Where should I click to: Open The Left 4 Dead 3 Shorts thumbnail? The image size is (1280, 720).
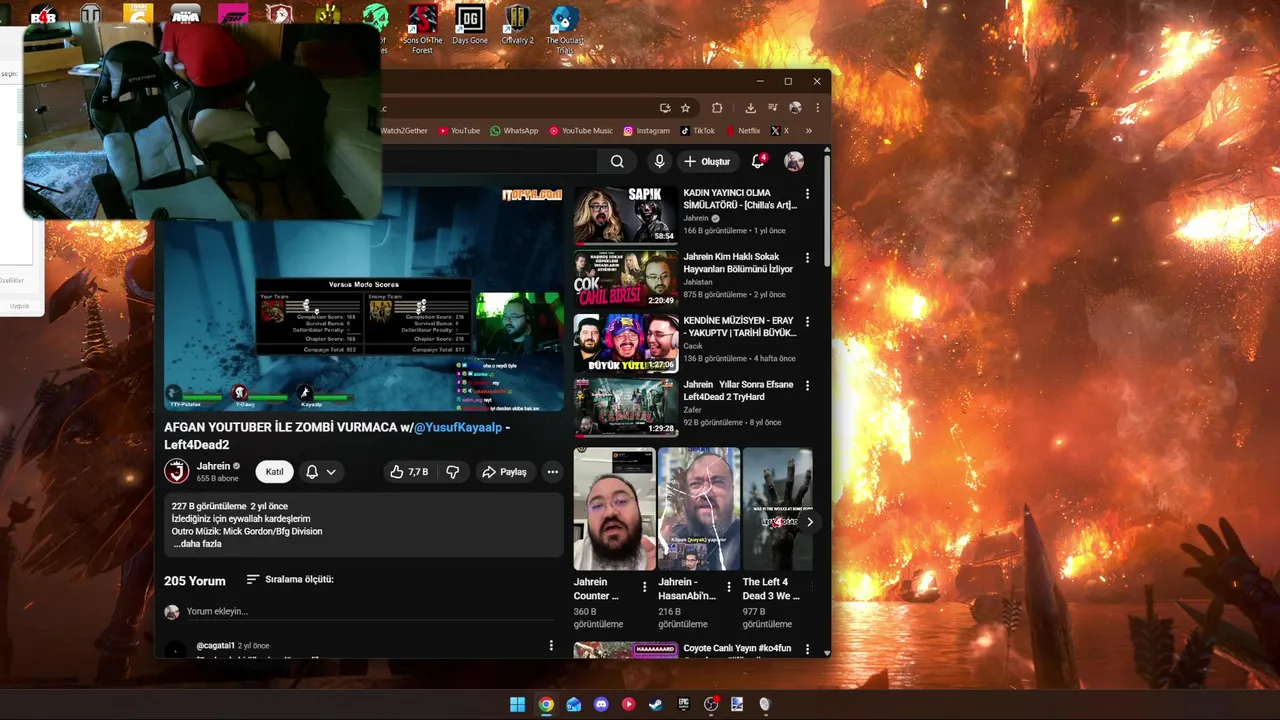click(x=777, y=509)
